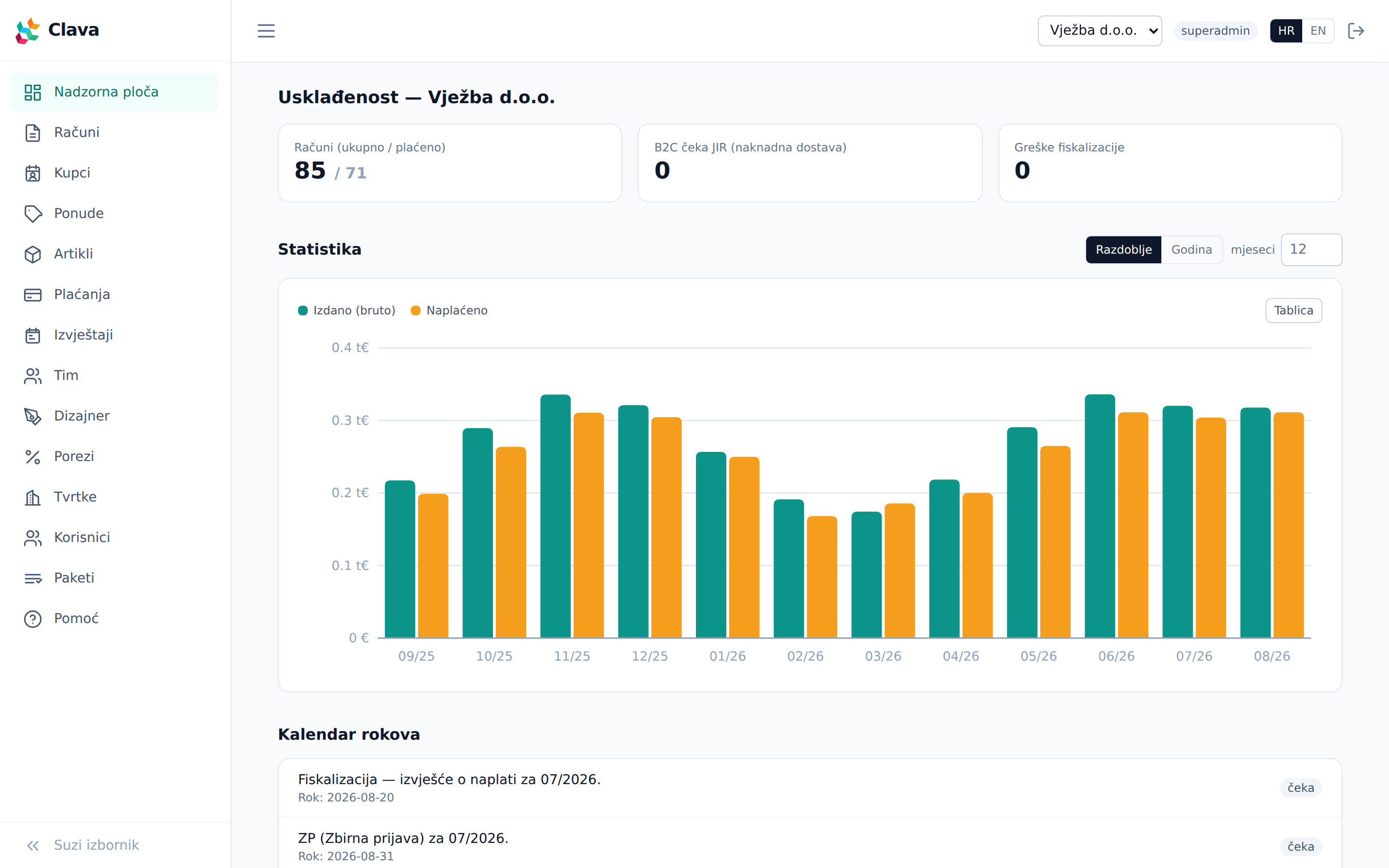The image size is (1389, 868).
Task: Switch language to HR
Action: [x=1286, y=30]
